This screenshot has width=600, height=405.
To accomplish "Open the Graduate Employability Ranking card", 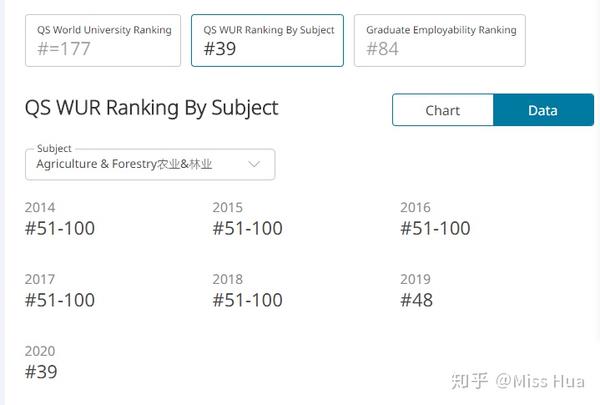I will 440,41.
